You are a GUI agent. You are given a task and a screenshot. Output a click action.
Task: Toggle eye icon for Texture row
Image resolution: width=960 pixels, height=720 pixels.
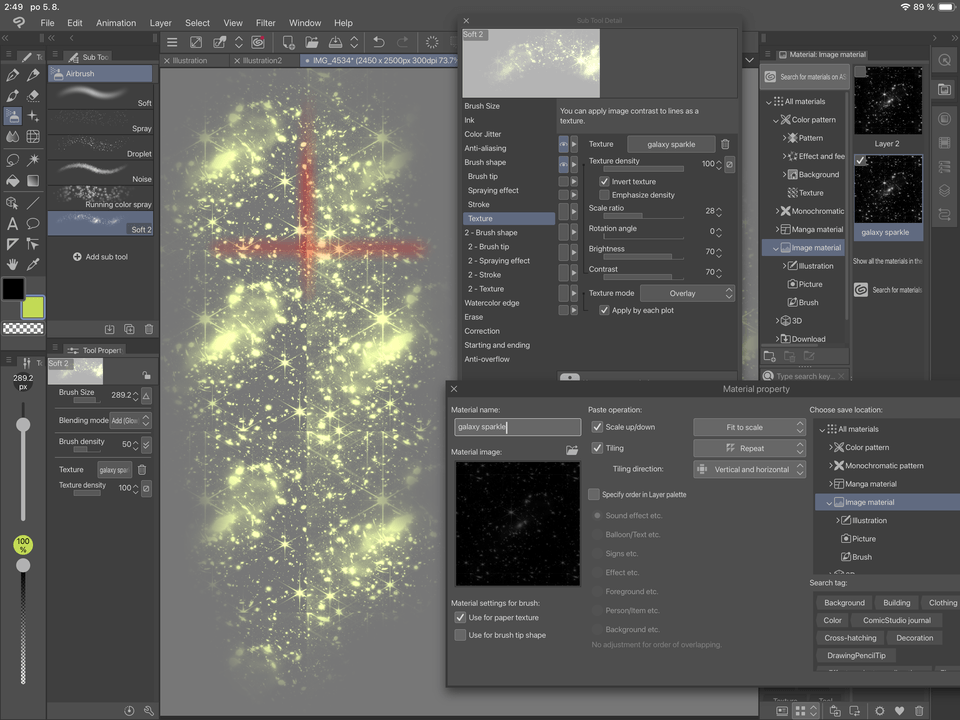563,144
